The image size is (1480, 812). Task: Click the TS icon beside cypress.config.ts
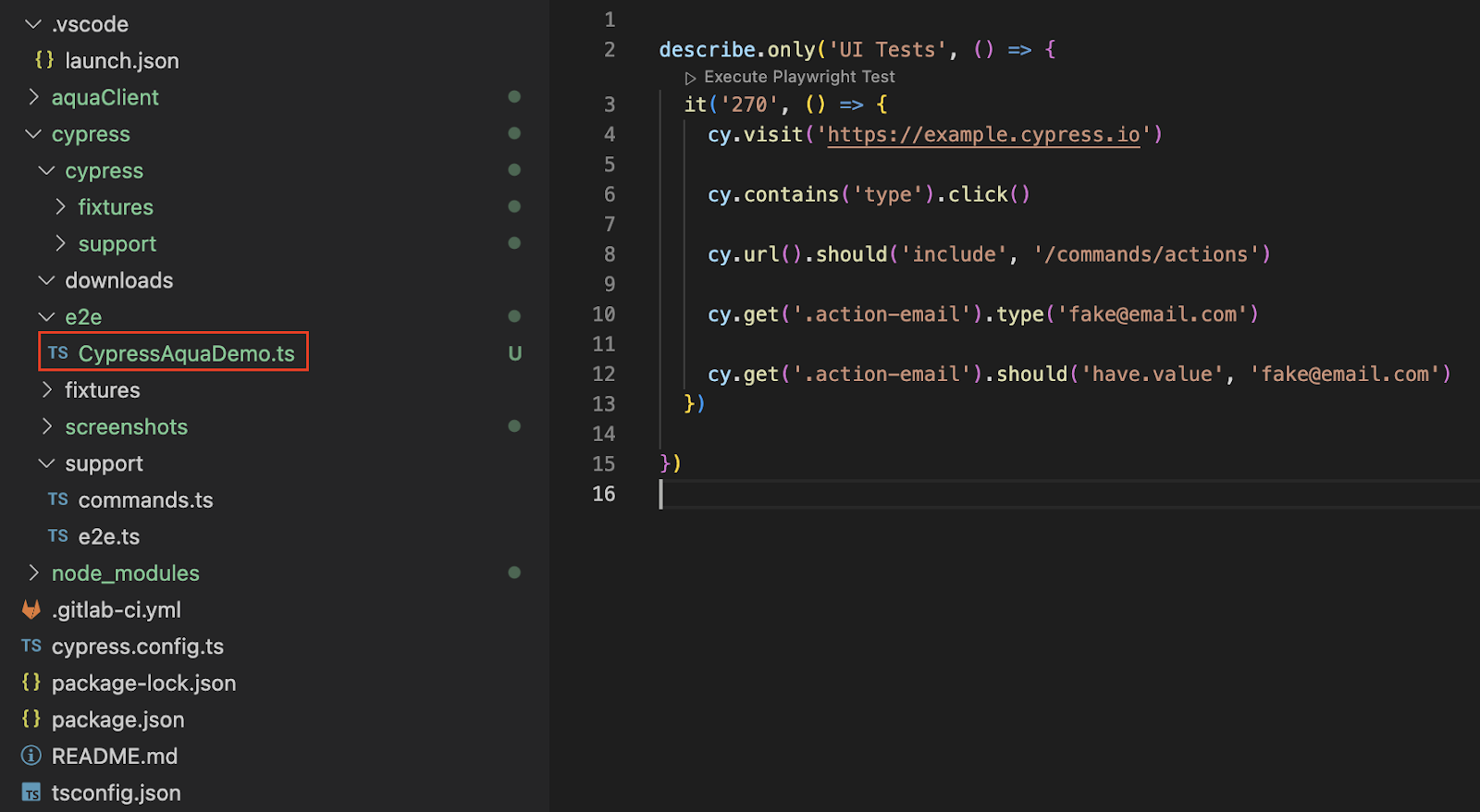point(31,646)
